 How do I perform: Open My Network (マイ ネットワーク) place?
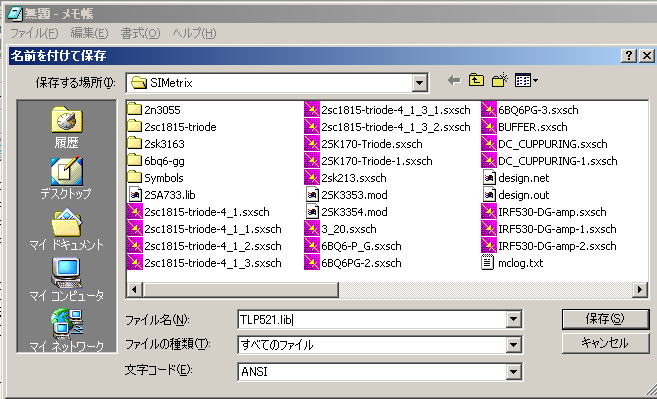point(66,330)
